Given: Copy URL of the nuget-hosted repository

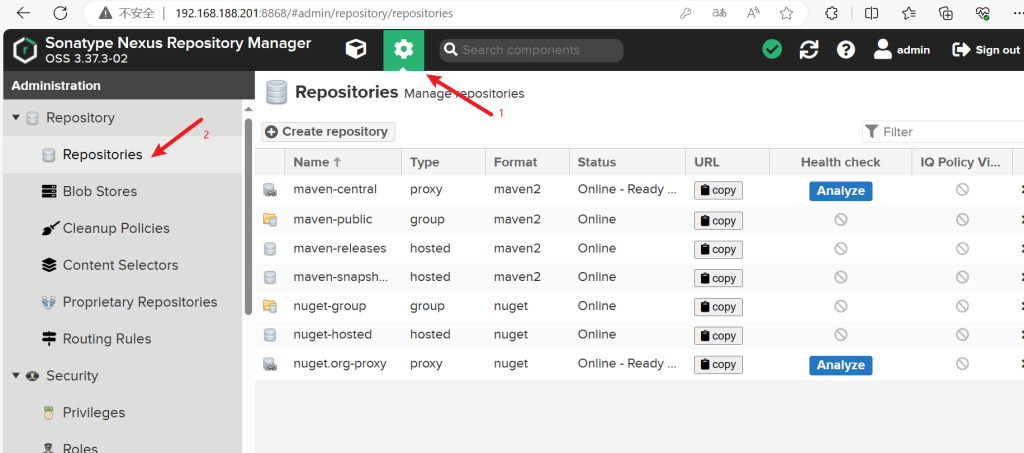Looking at the screenshot, I should (x=718, y=336).
